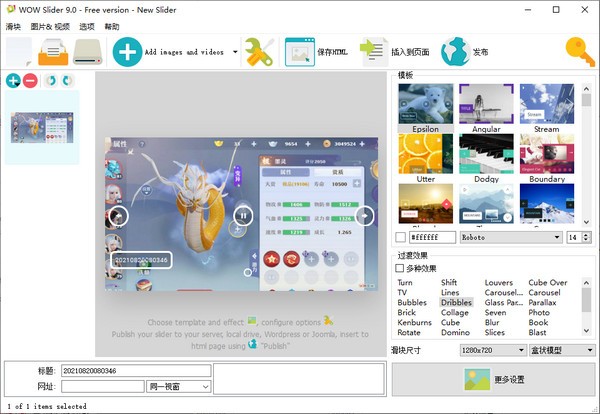Select the Kenburns transition effect

point(415,322)
